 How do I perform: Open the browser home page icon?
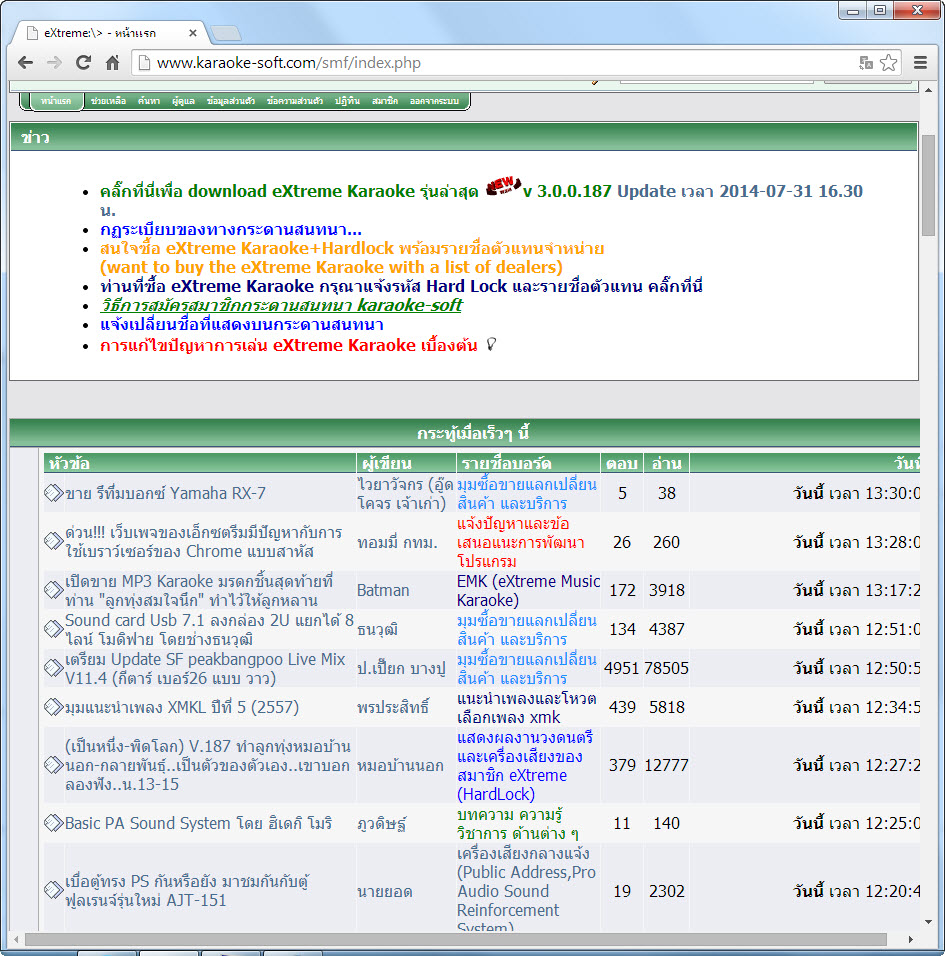112,62
